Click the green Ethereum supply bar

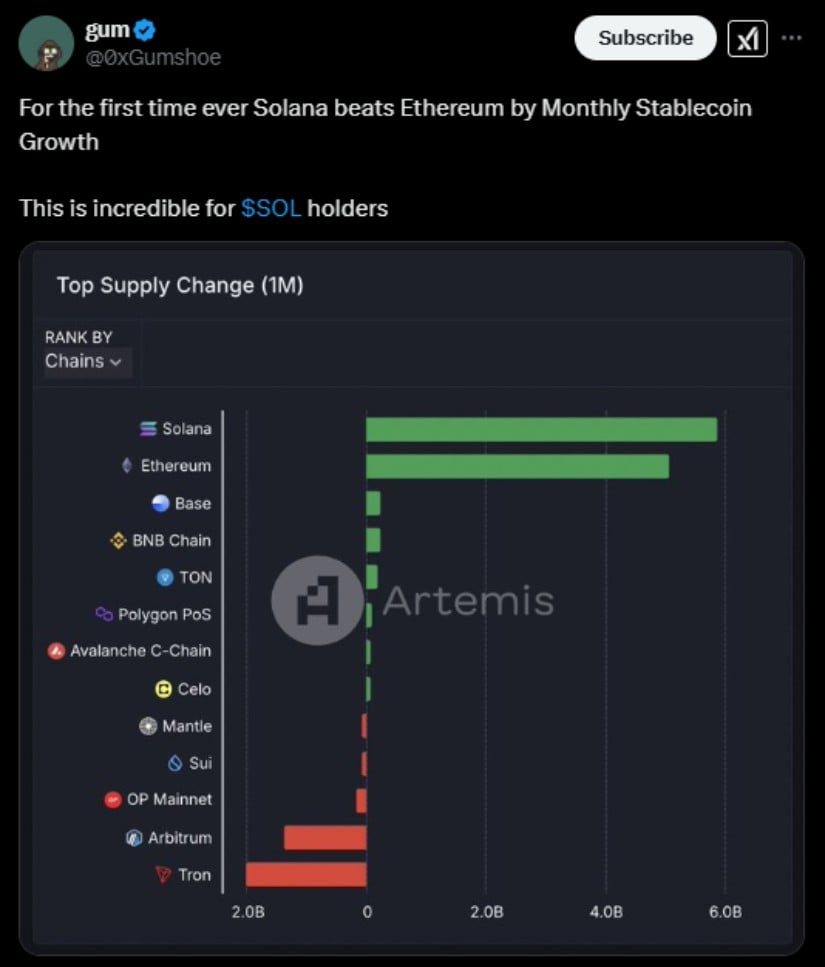[517, 466]
